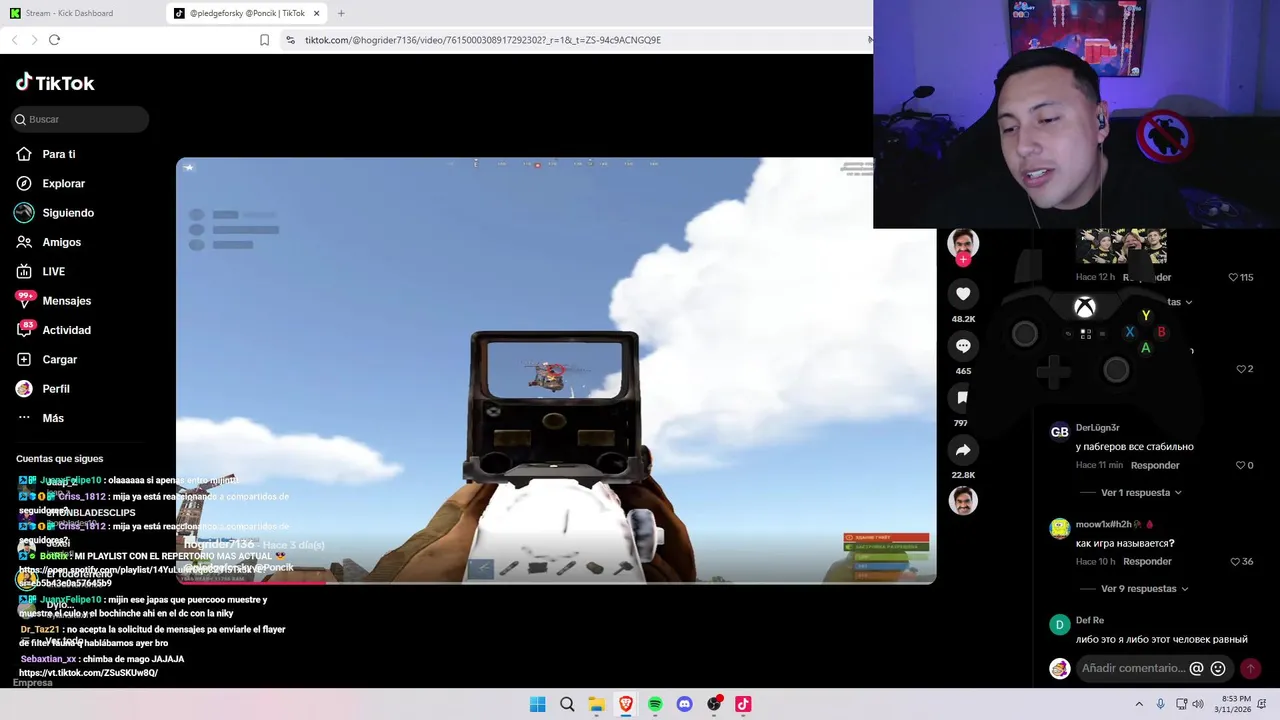Open the video comments icon 465
Image resolution: width=1280 pixels, height=720 pixels.
[963, 346]
